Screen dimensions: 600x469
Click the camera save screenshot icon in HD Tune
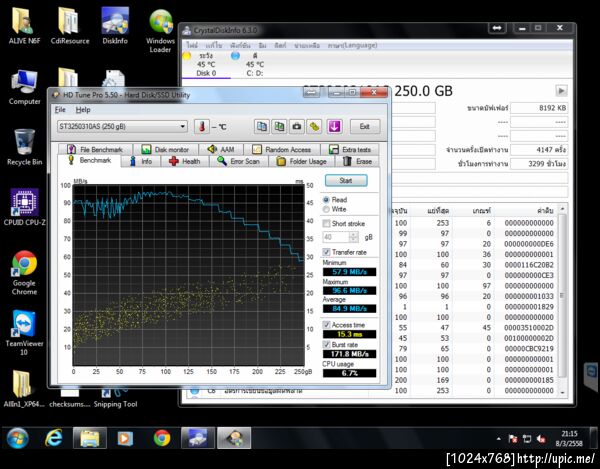[x=297, y=127]
